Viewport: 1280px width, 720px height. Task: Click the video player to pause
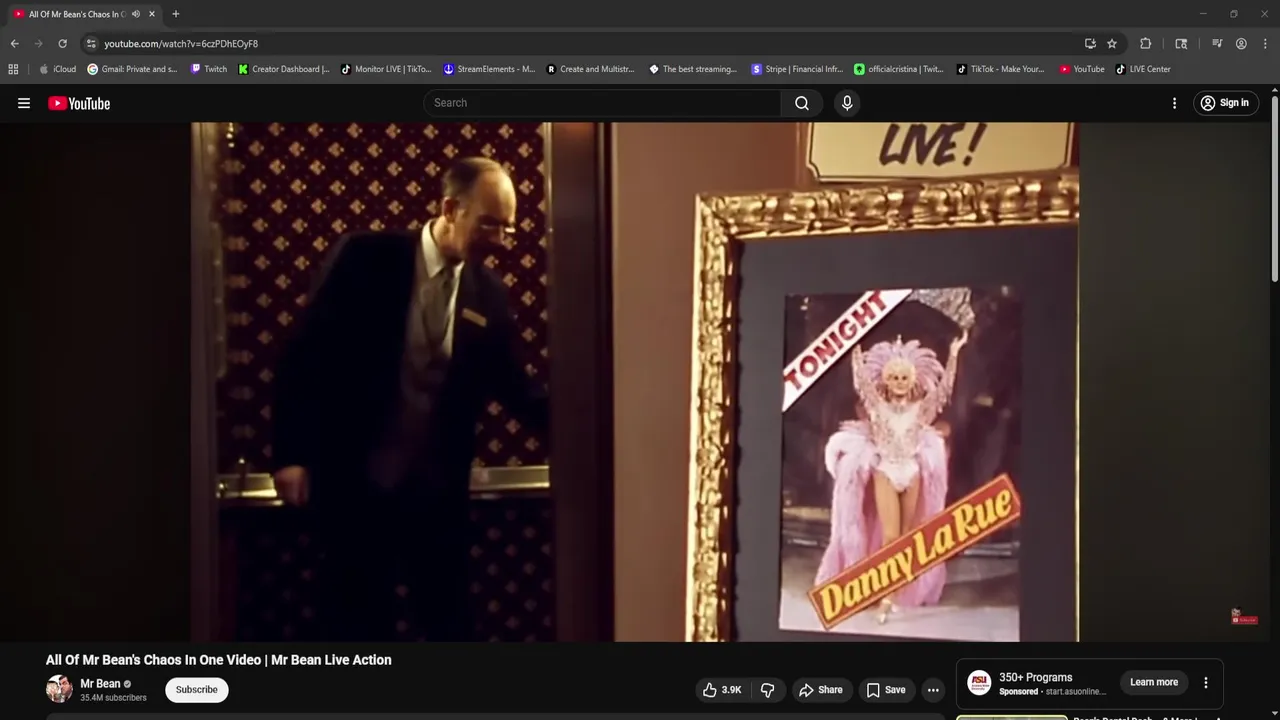click(x=634, y=382)
